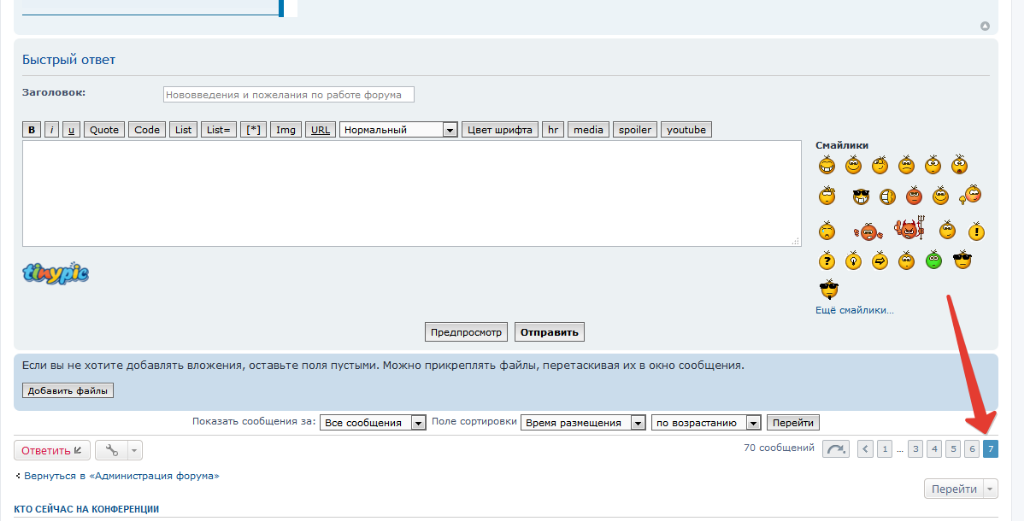Insert the devil smiley holding a trident
Screen dimensions: 1024x521
tap(909, 229)
